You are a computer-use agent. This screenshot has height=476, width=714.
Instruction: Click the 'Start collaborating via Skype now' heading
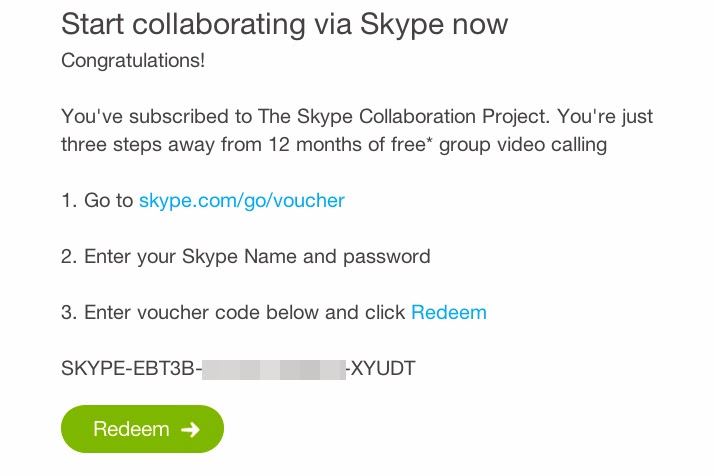pos(284,23)
